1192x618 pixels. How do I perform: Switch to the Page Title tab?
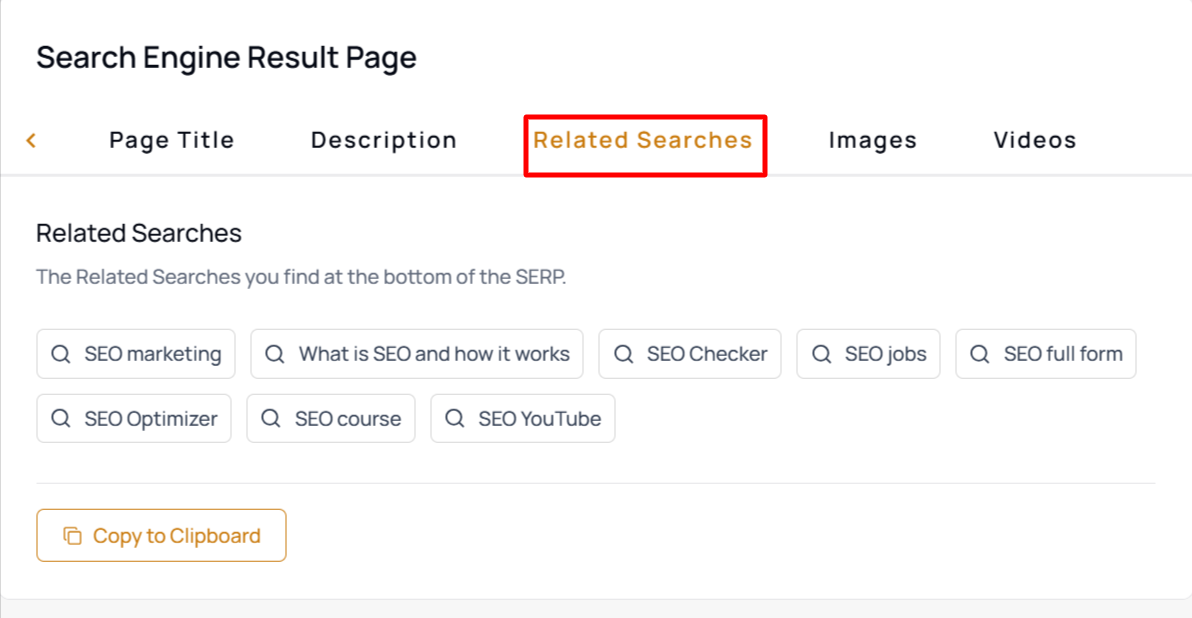pos(172,140)
